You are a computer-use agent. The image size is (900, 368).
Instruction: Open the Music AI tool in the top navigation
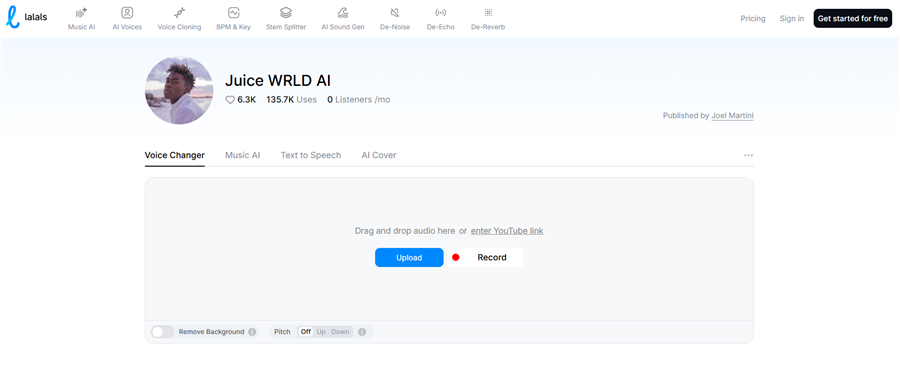pos(82,19)
